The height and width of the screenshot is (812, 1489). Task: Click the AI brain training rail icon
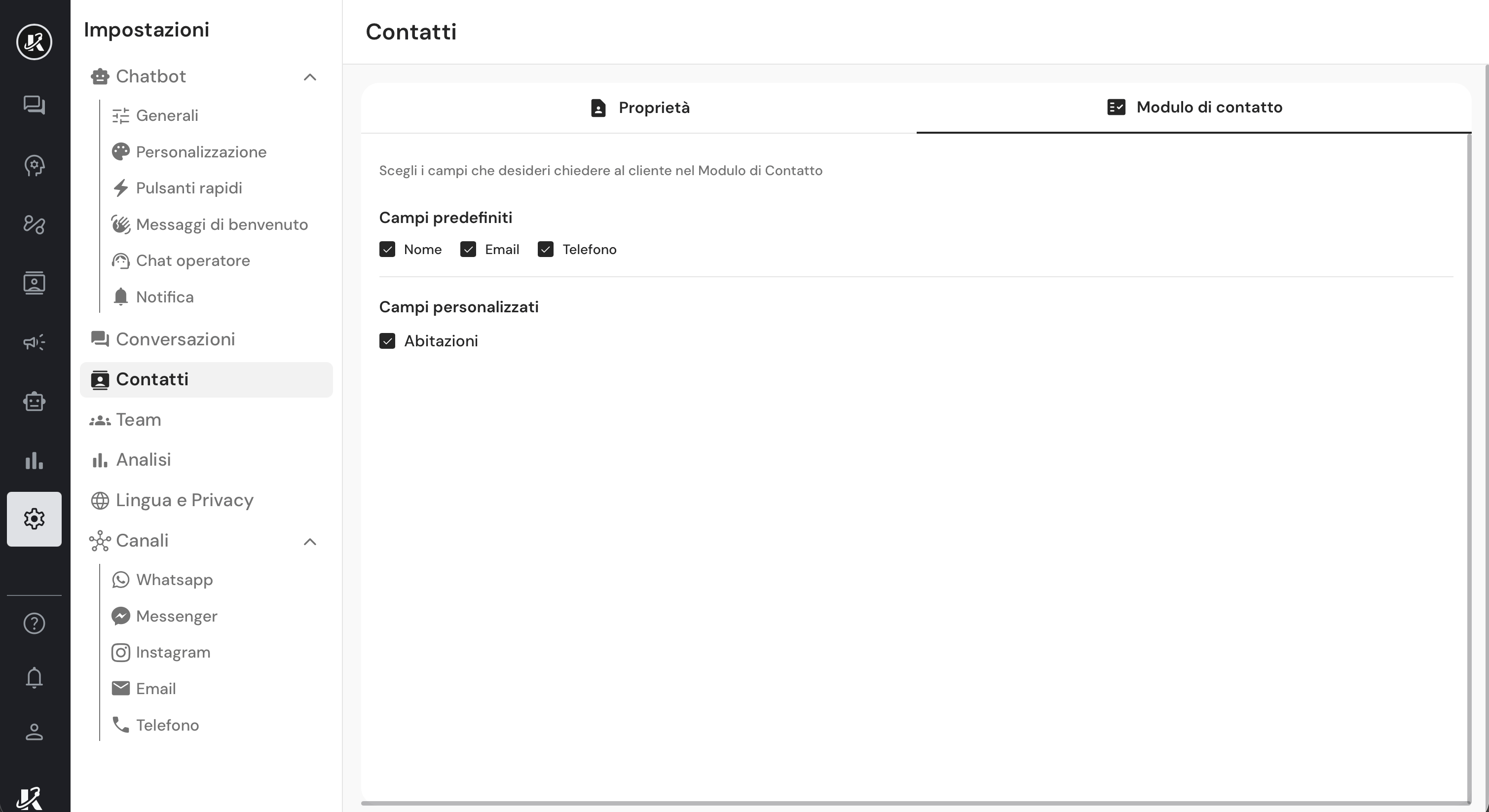coord(34,165)
